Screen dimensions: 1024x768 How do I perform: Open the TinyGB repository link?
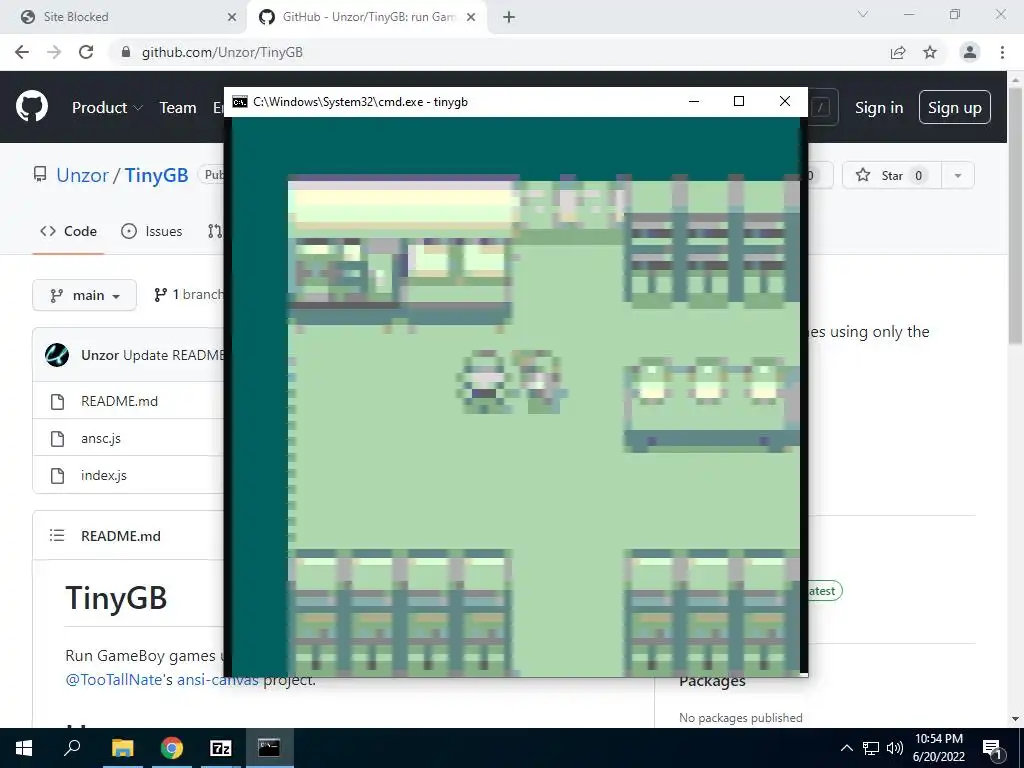(156, 175)
